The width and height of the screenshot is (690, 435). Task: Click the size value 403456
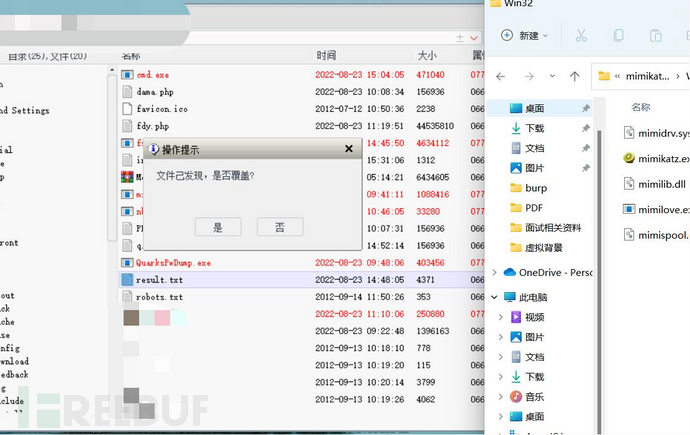tap(430, 263)
